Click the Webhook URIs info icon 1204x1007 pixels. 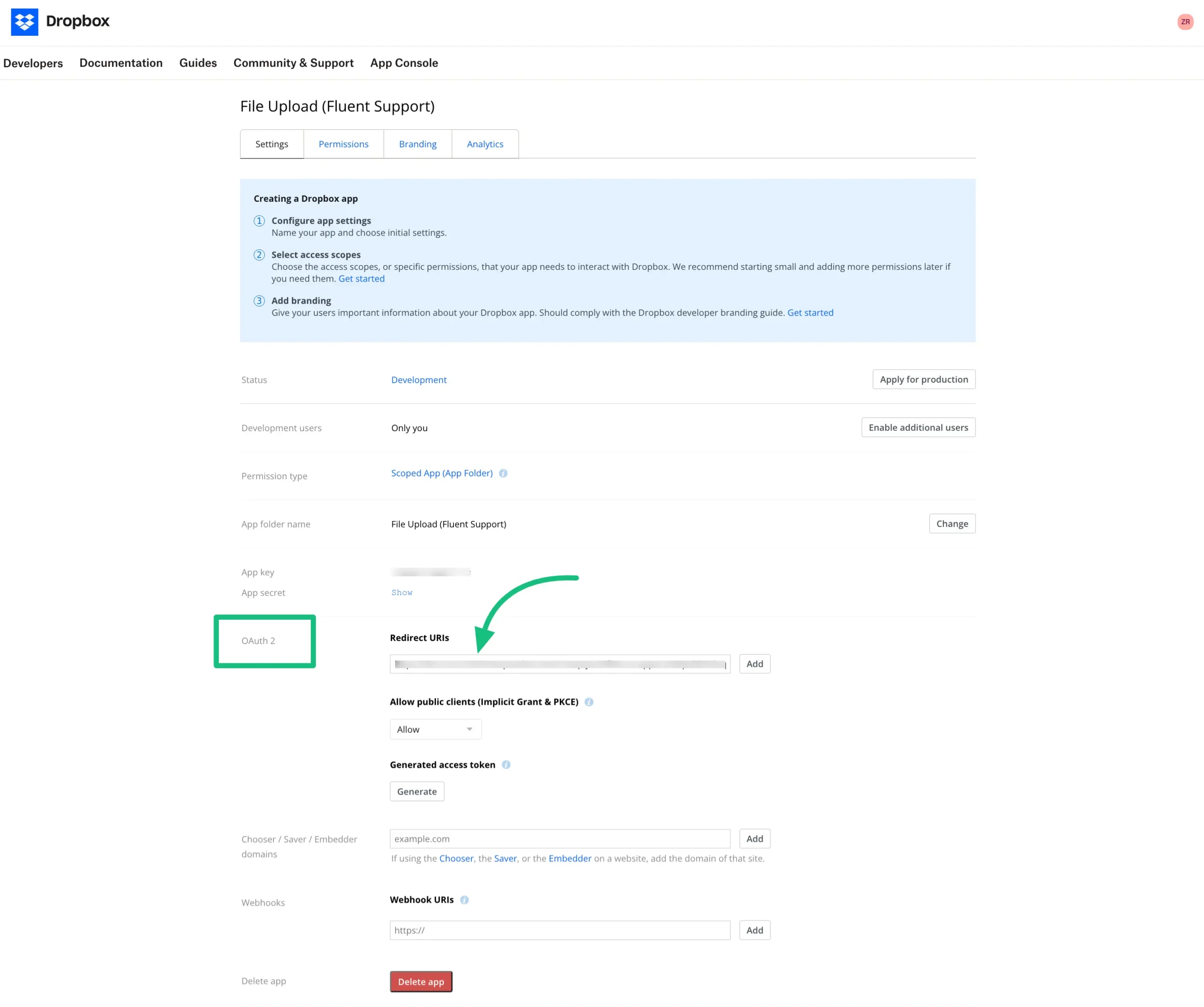pyautogui.click(x=464, y=899)
